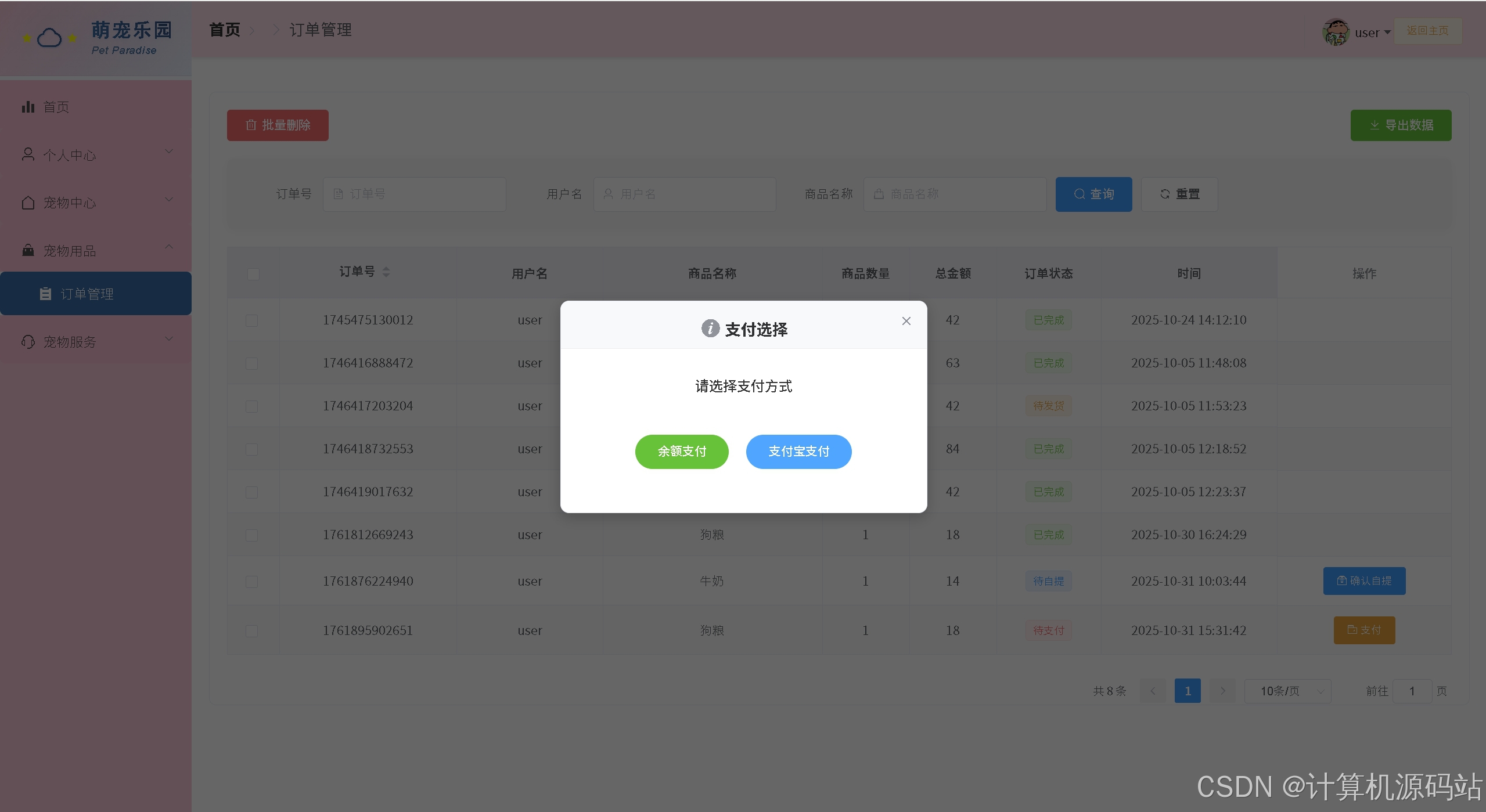The height and width of the screenshot is (812, 1486).
Task: Select checkbox for order 1761876224940
Action: pos(251,582)
